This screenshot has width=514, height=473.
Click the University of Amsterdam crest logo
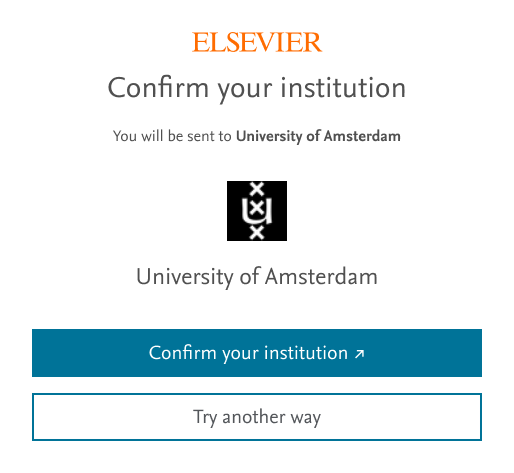[257, 211]
